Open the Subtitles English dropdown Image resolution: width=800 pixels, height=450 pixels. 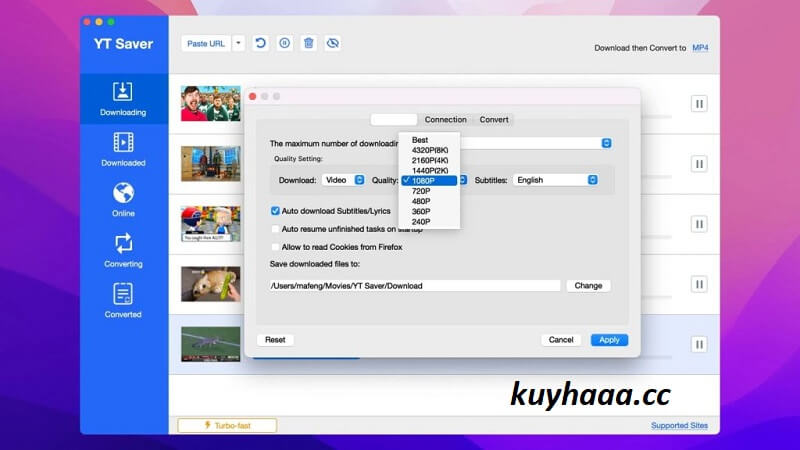point(555,180)
